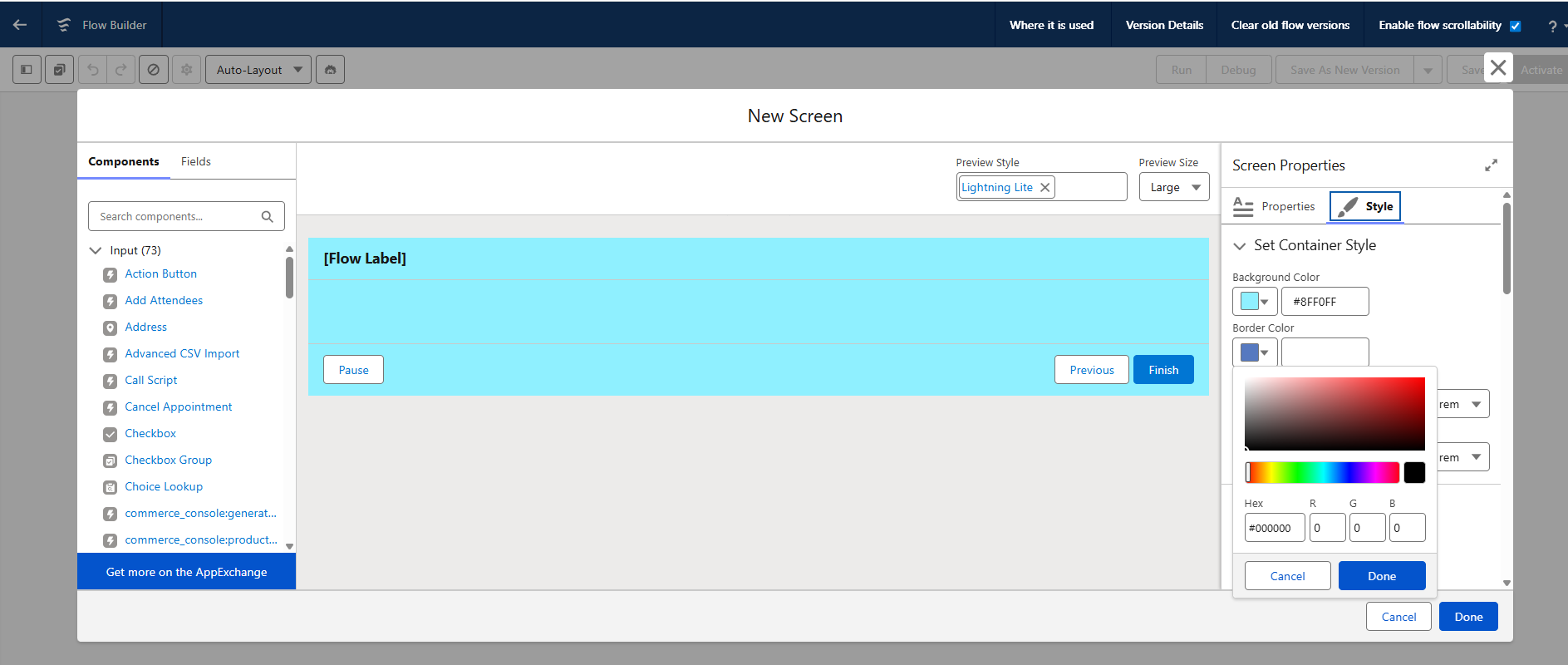
Task: Collapse the Set Container Style section
Action: (1239, 246)
